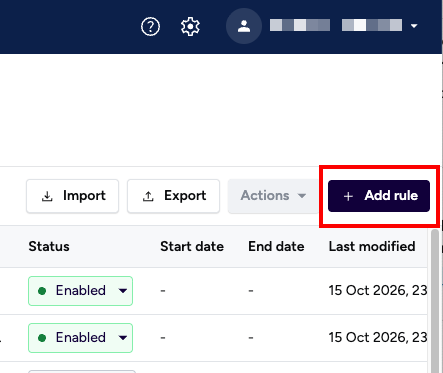
Task: Click the Import button
Action: tap(72, 196)
